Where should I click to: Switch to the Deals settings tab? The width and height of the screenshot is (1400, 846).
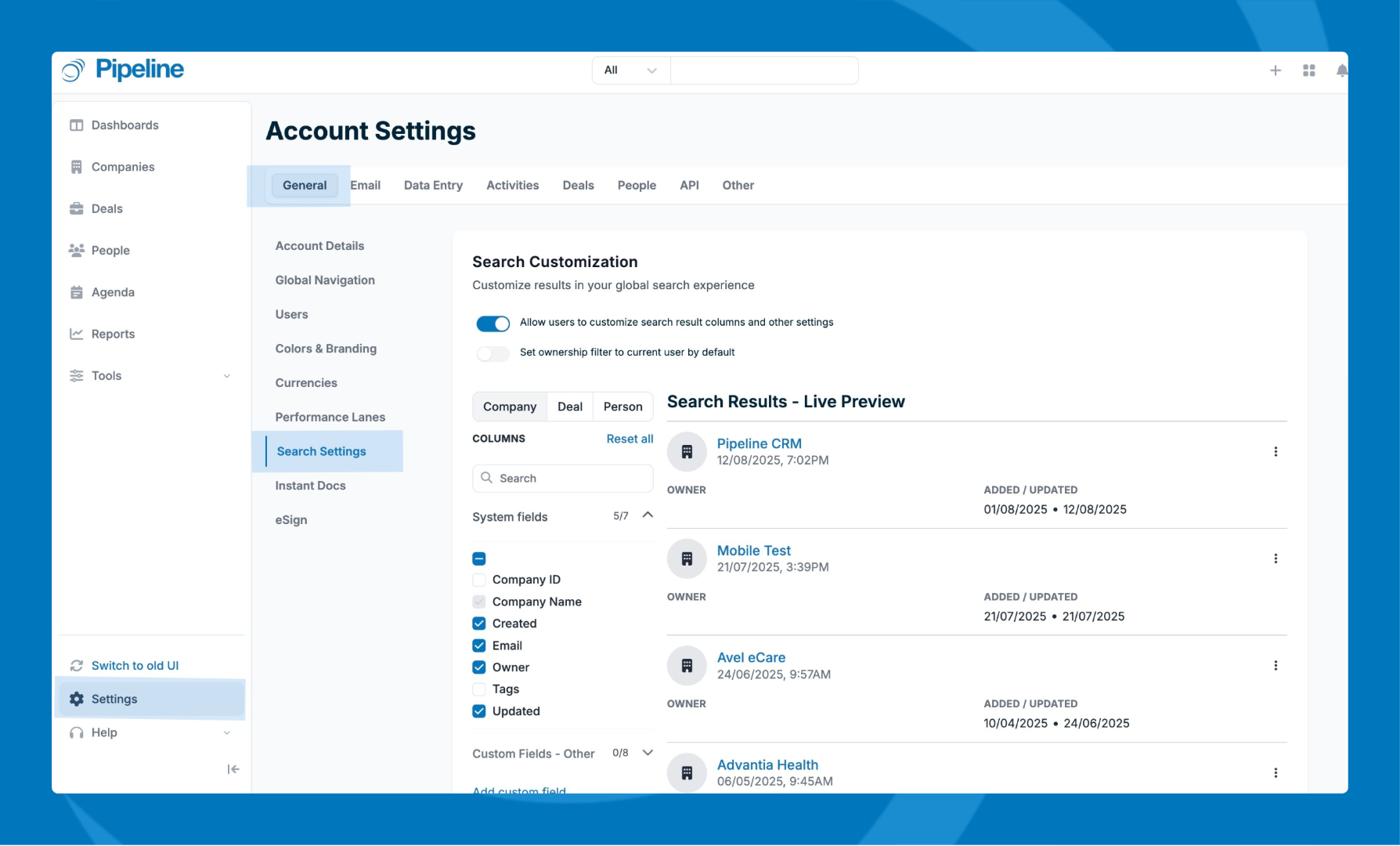tap(578, 186)
